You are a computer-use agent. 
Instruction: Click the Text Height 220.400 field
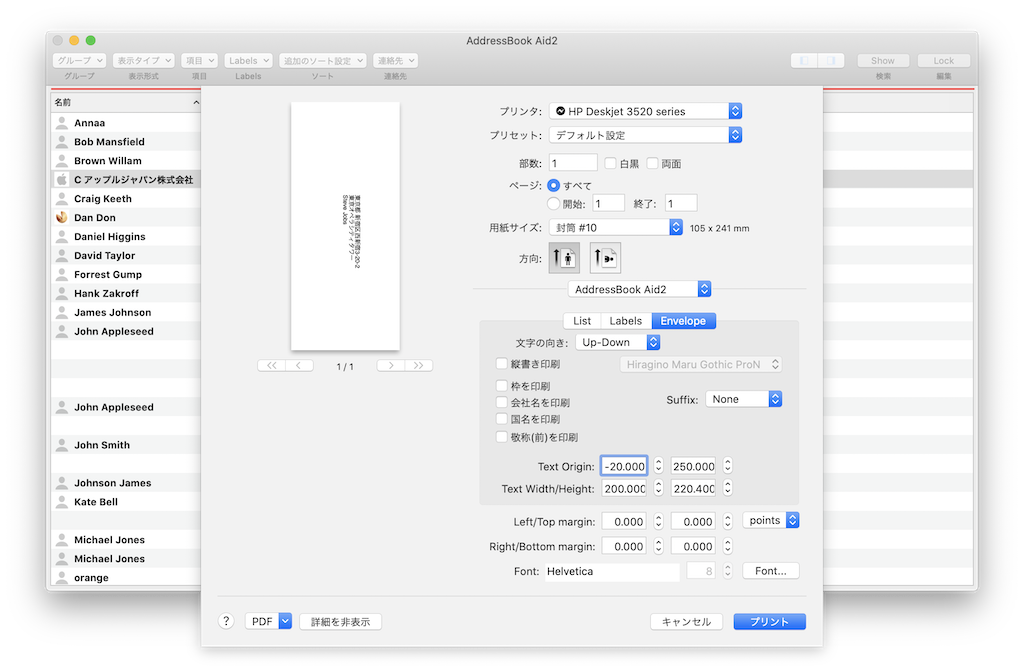tap(694, 488)
